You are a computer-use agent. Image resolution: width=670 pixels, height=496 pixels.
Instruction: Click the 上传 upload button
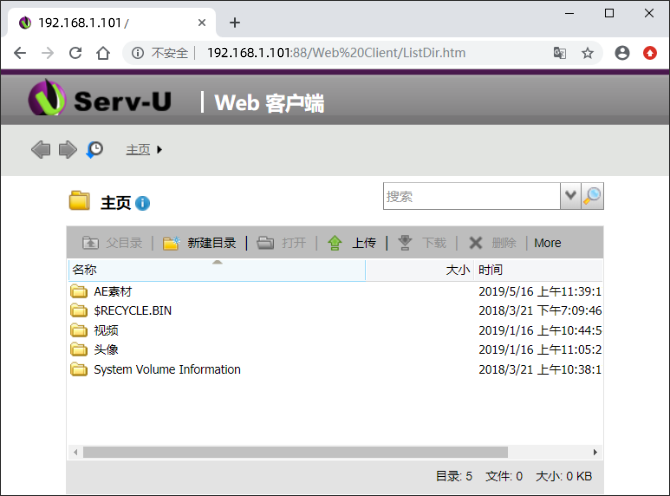tap(352, 243)
